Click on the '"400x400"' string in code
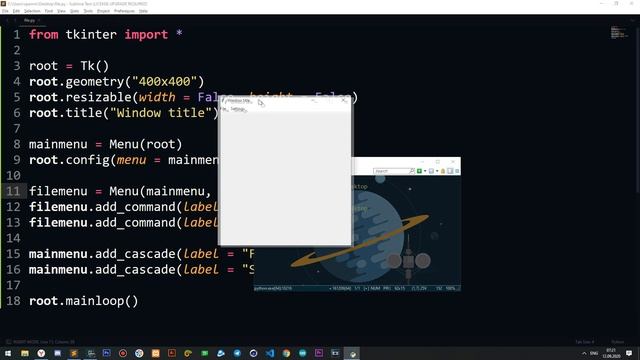The height and width of the screenshot is (360, 640). (x=164, y=81)
